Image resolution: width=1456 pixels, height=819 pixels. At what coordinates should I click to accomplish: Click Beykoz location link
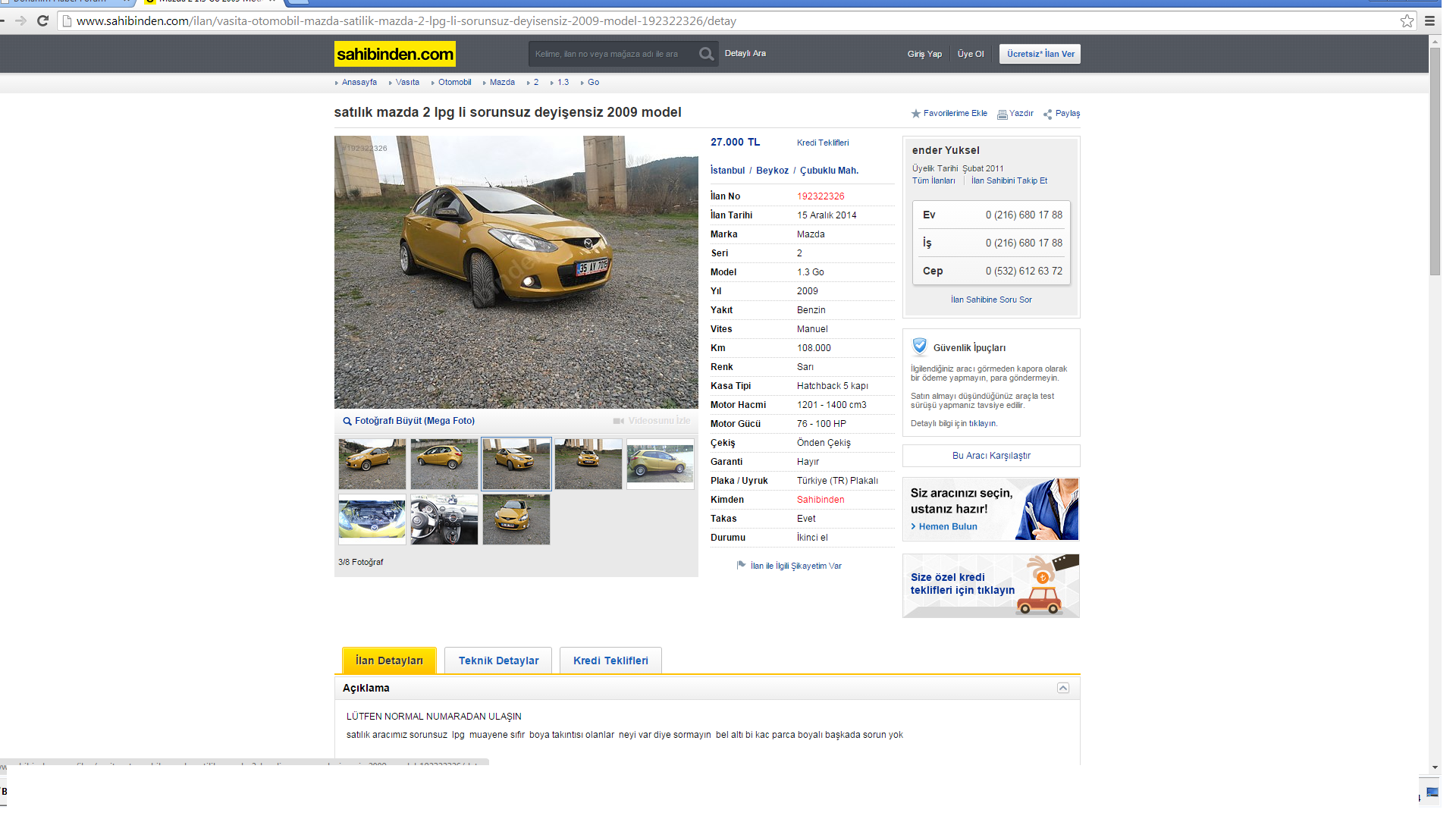point(772,171)
